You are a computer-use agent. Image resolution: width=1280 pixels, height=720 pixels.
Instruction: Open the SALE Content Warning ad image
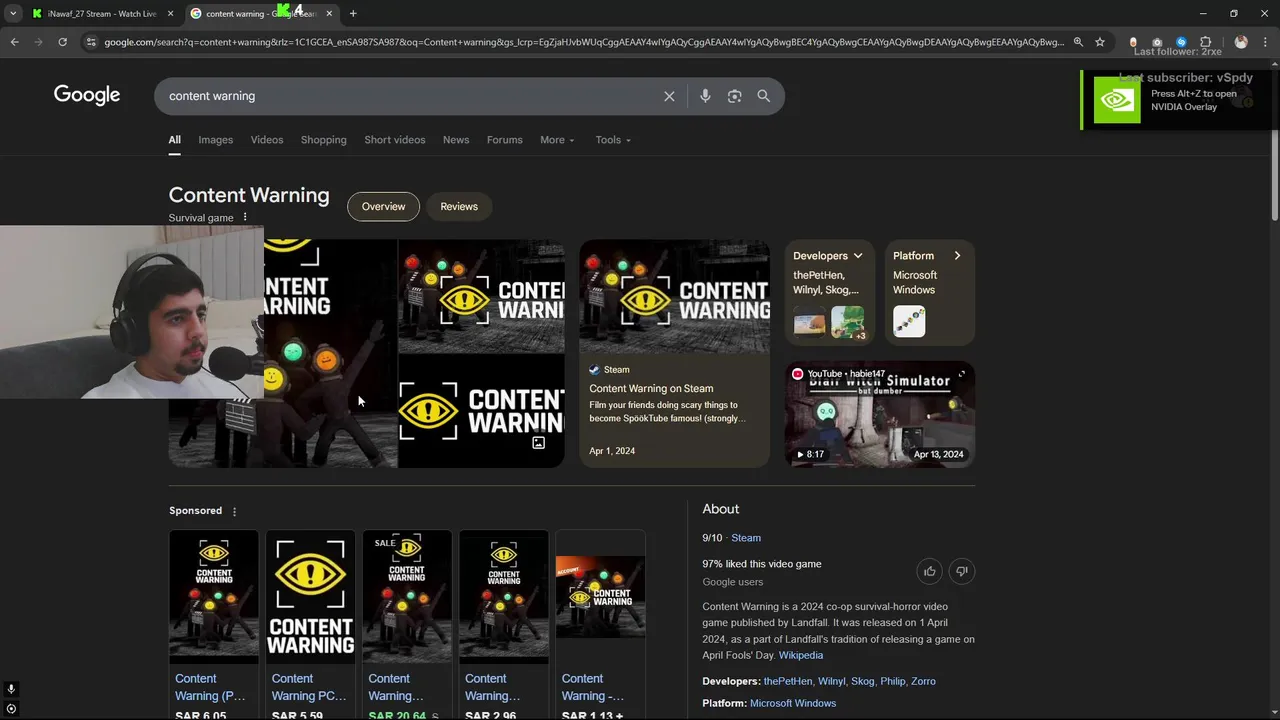[407, 597]
